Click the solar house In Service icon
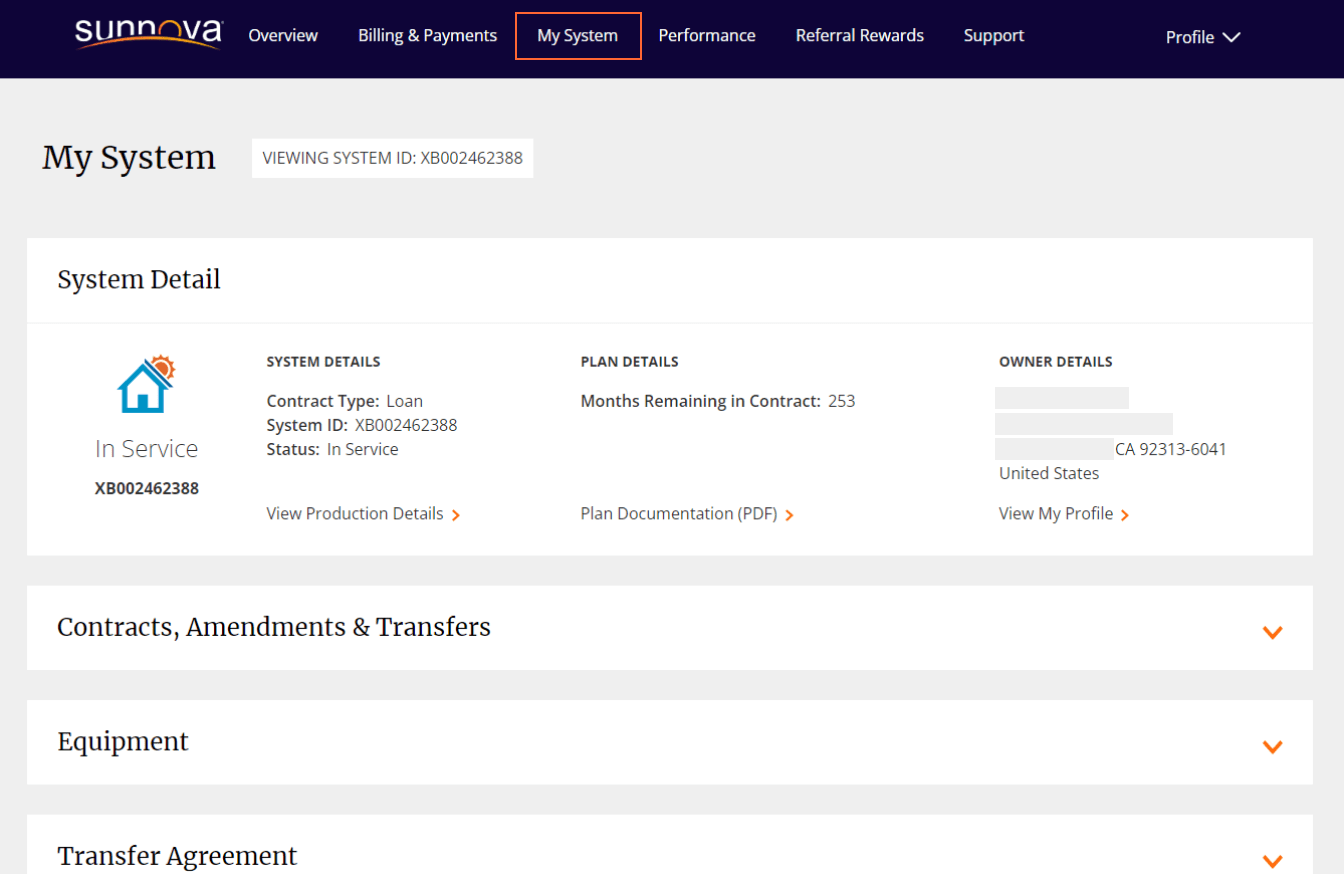Screen dimensions: 1344x874 click(146, 383)
